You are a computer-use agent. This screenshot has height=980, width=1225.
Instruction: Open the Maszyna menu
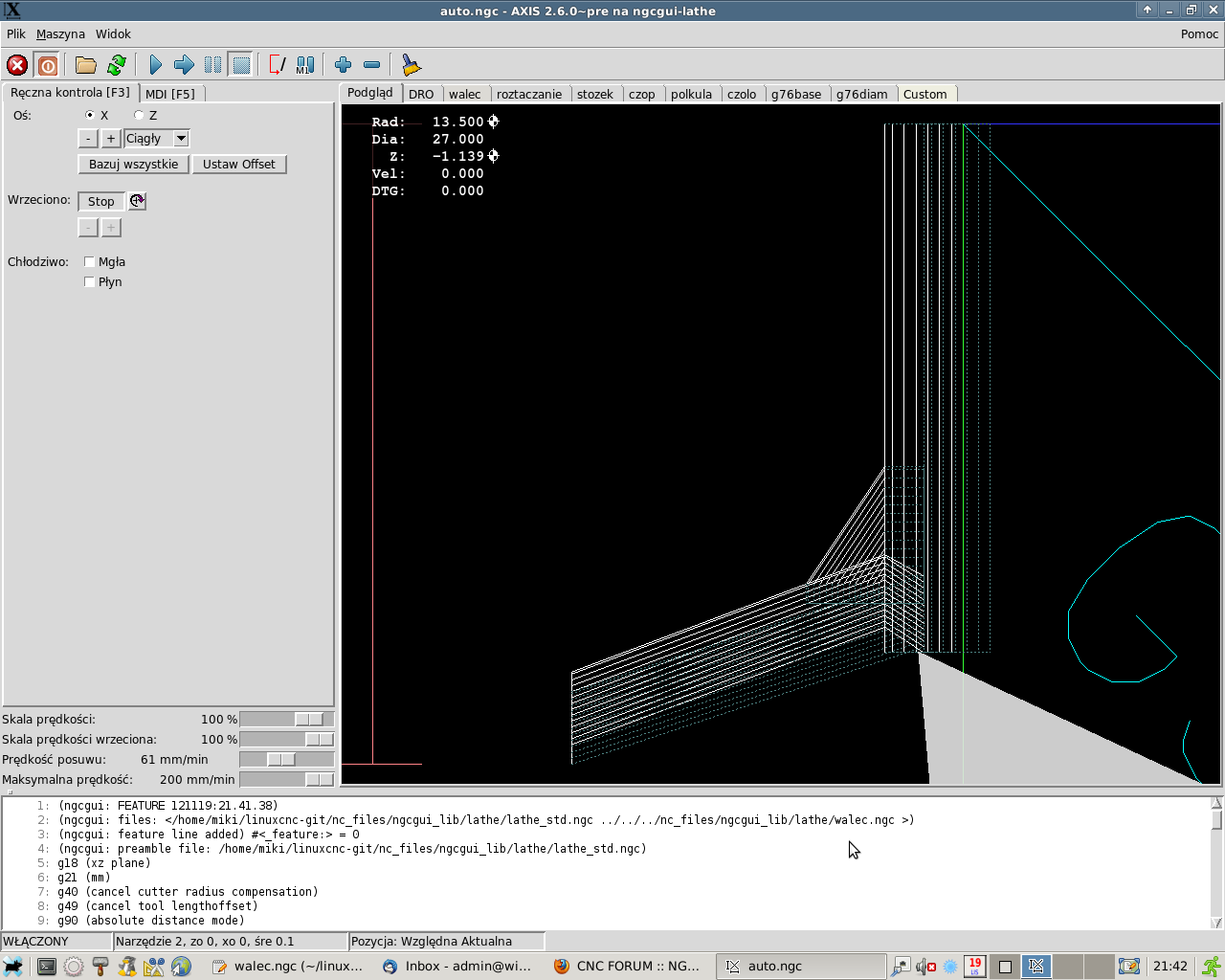(x=60, y=33)
